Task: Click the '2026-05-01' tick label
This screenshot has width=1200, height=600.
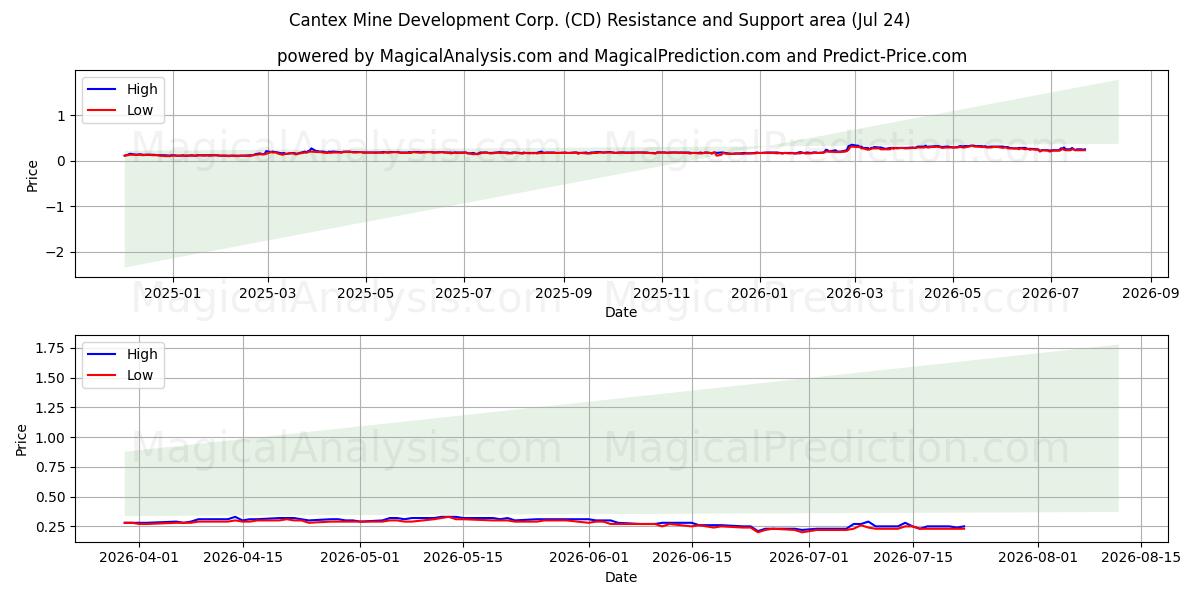Action: tap(359, 558)
